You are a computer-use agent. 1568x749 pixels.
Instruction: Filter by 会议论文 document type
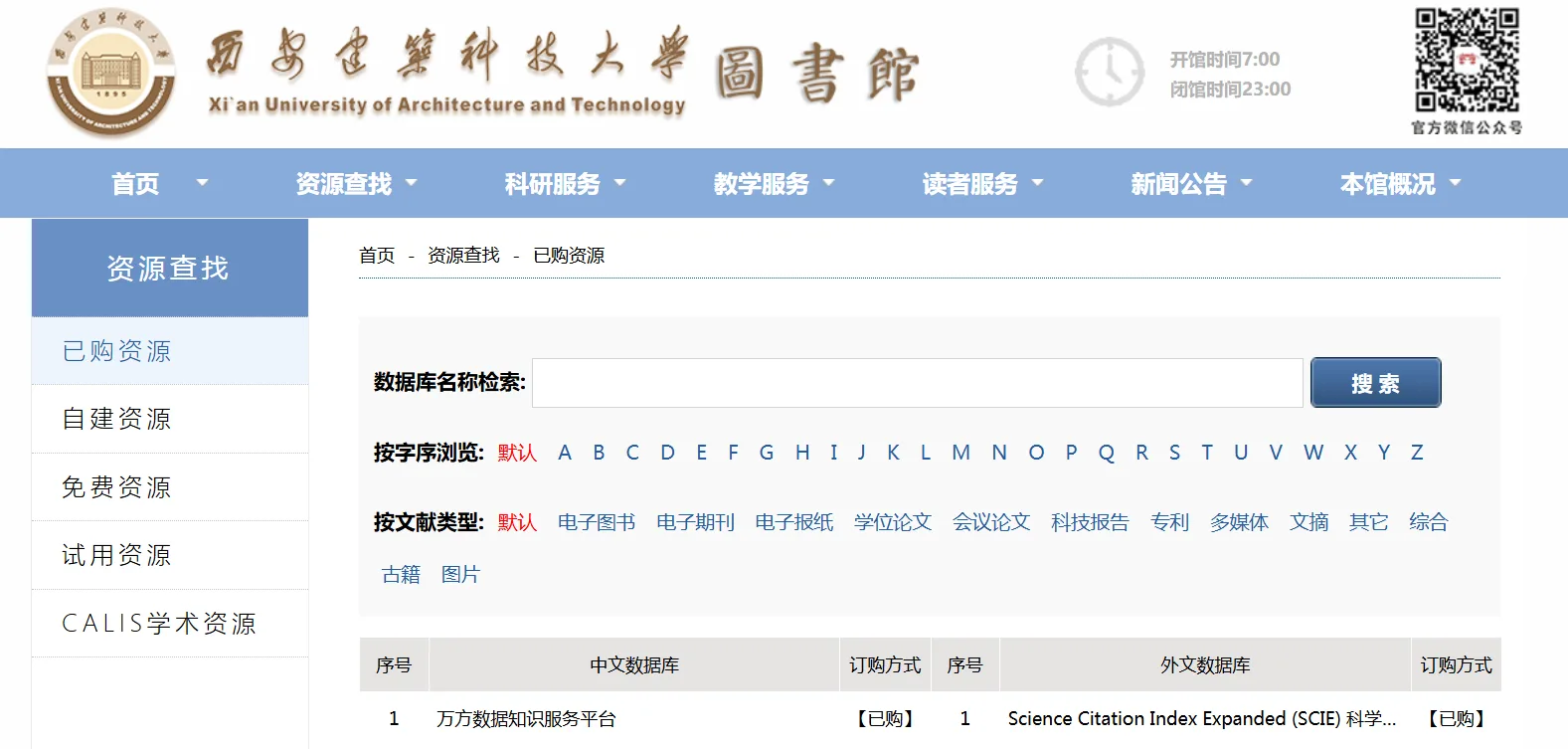point(991,522)
